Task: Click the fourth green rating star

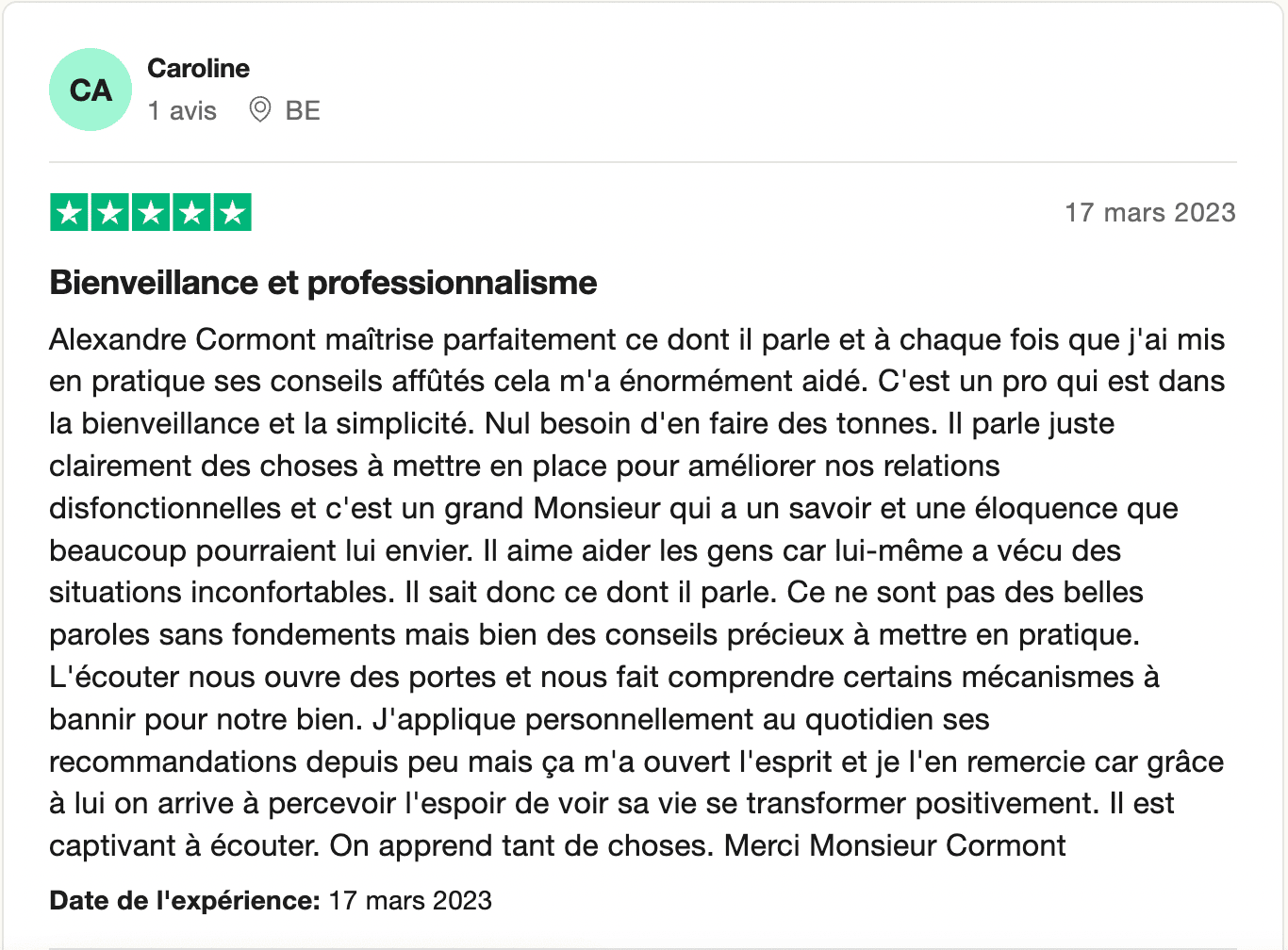Action: click(x=191, y=212)
